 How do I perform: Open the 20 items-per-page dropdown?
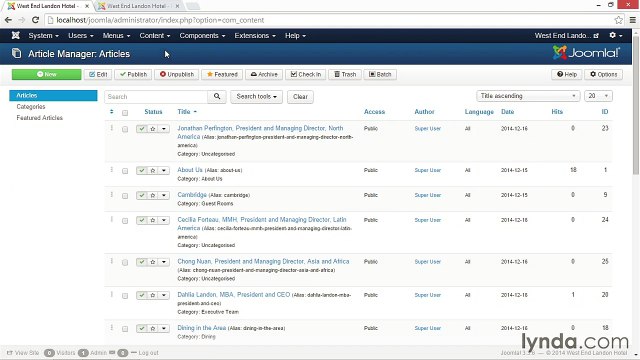tap(598, 96)
